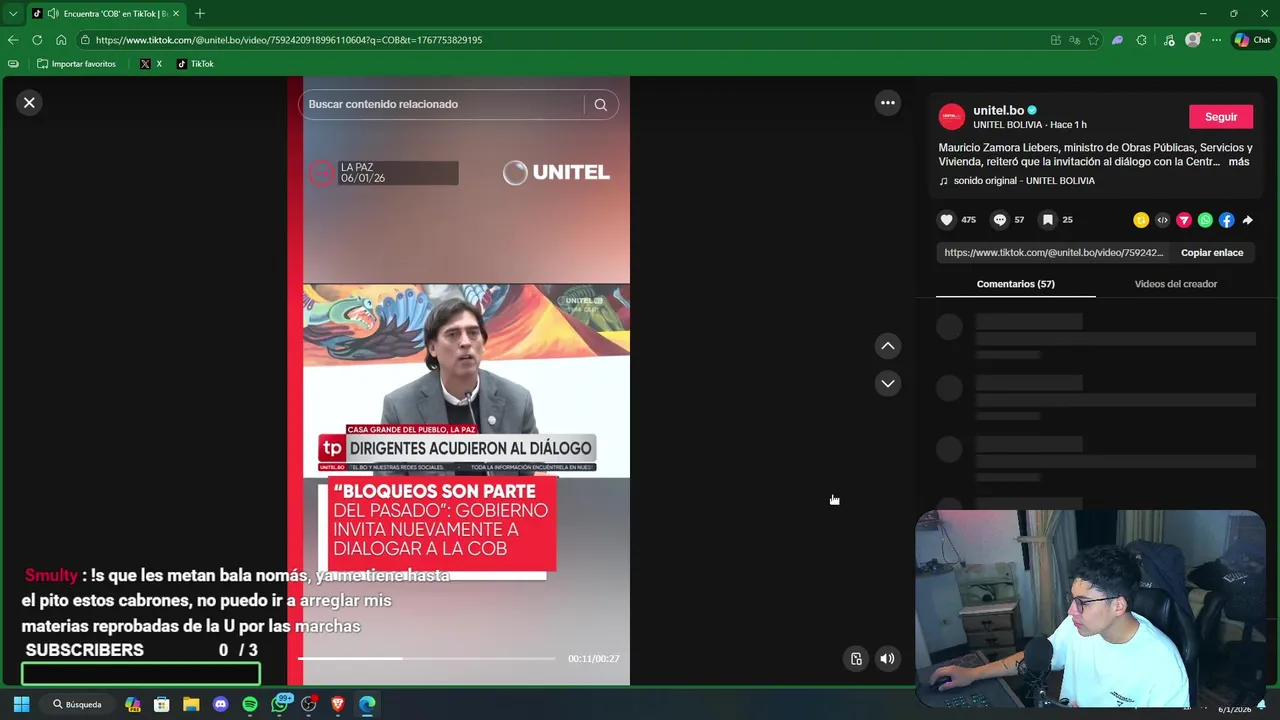Open the comments bubble icon
This screenshot has width=1280, height=720.
[x=999, y=220]
